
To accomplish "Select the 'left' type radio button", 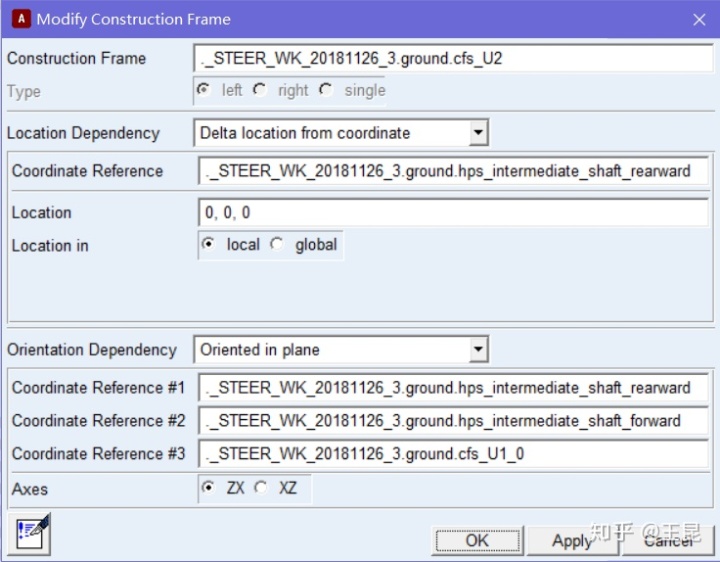I will pyautogui.click(x=204, y=90).
